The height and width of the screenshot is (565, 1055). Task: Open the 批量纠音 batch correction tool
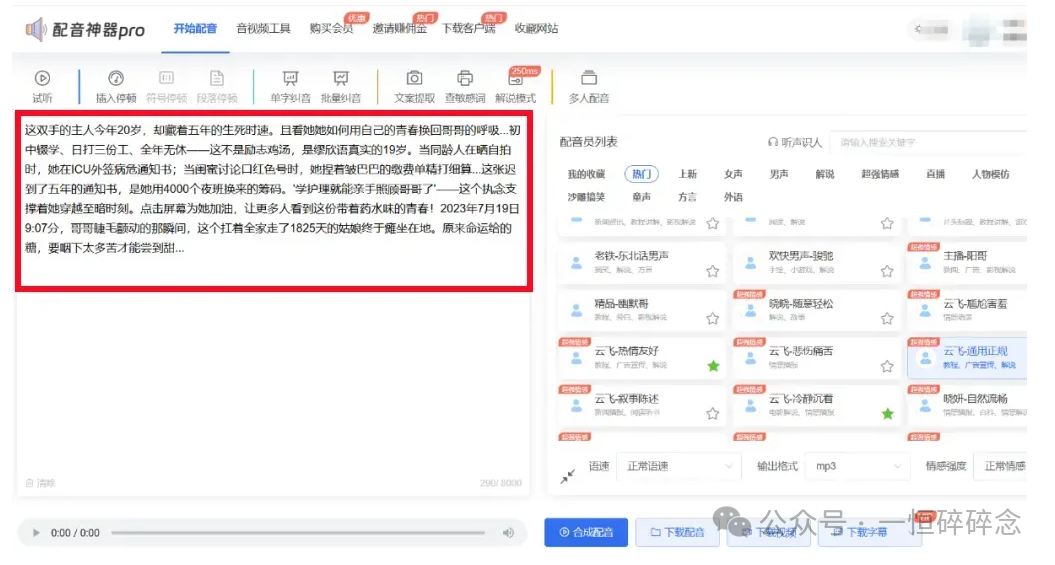(341, 79)
